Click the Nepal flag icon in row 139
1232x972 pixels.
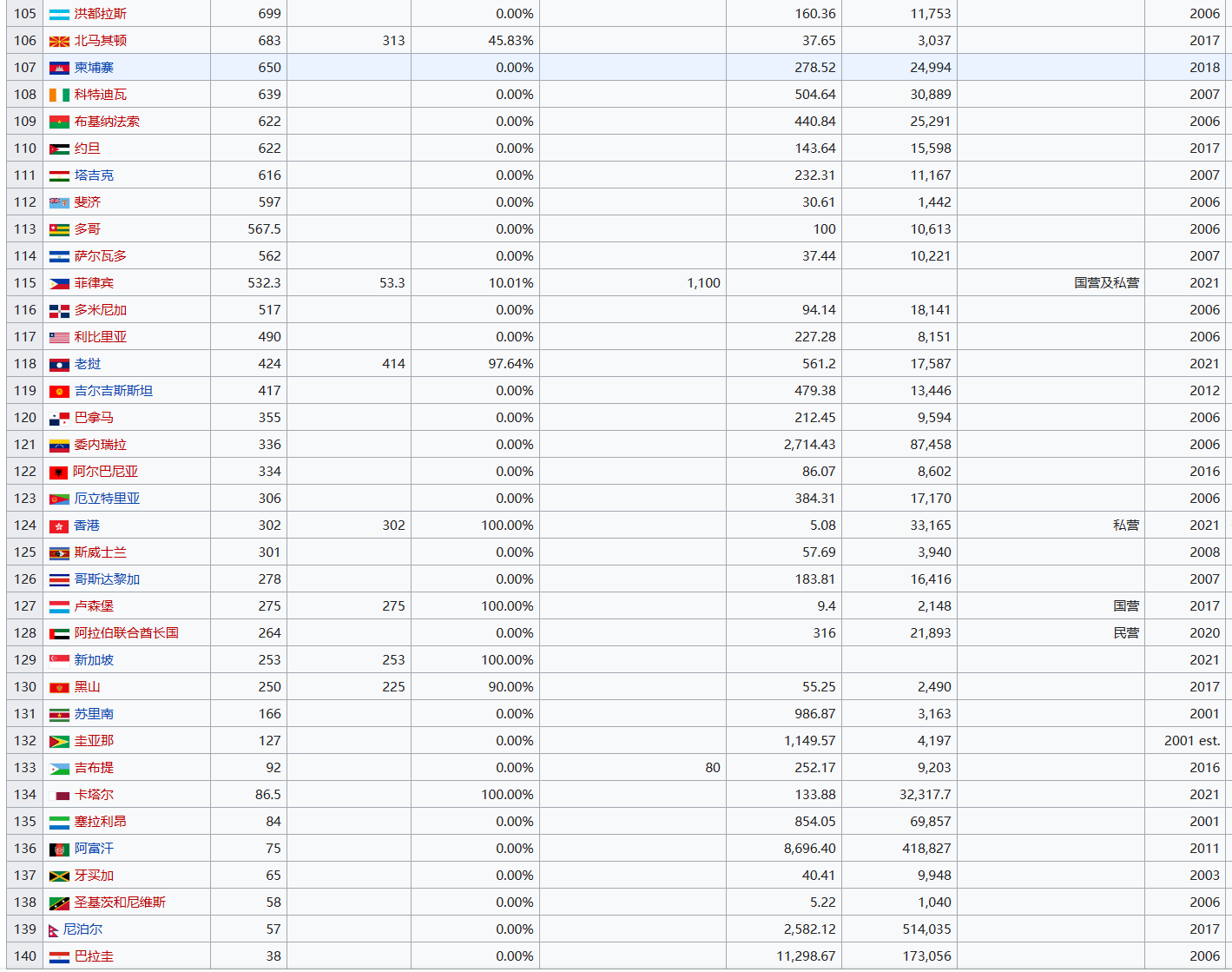point(54,929)
